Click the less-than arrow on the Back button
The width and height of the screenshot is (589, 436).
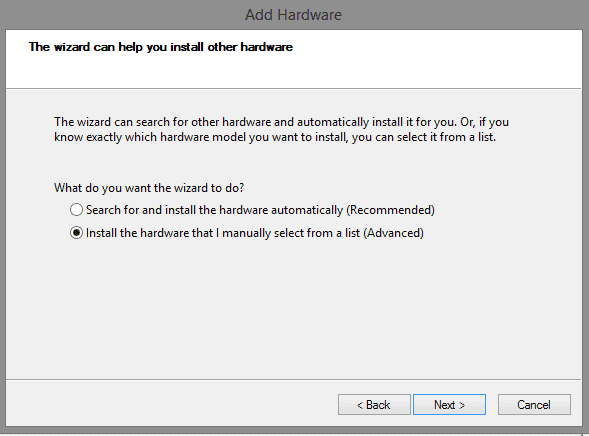tap(360, 405)
